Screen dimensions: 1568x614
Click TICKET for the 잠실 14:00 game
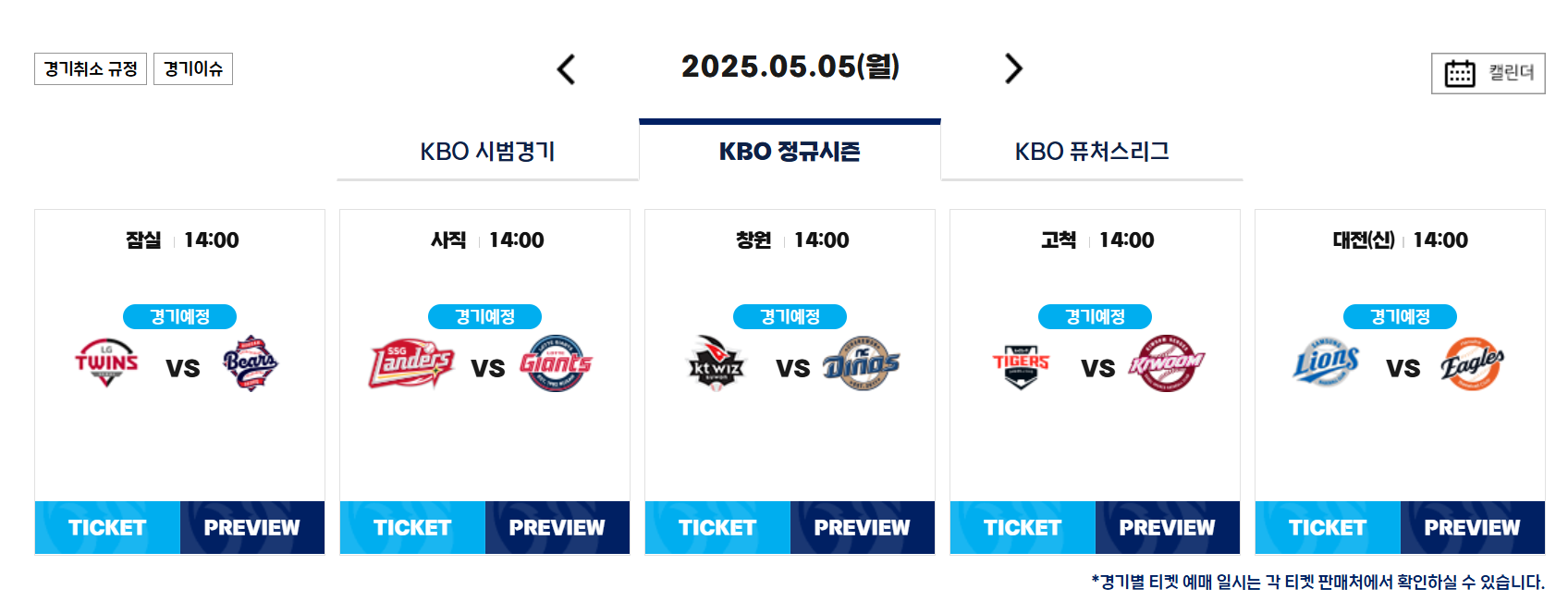pos(106,528)
